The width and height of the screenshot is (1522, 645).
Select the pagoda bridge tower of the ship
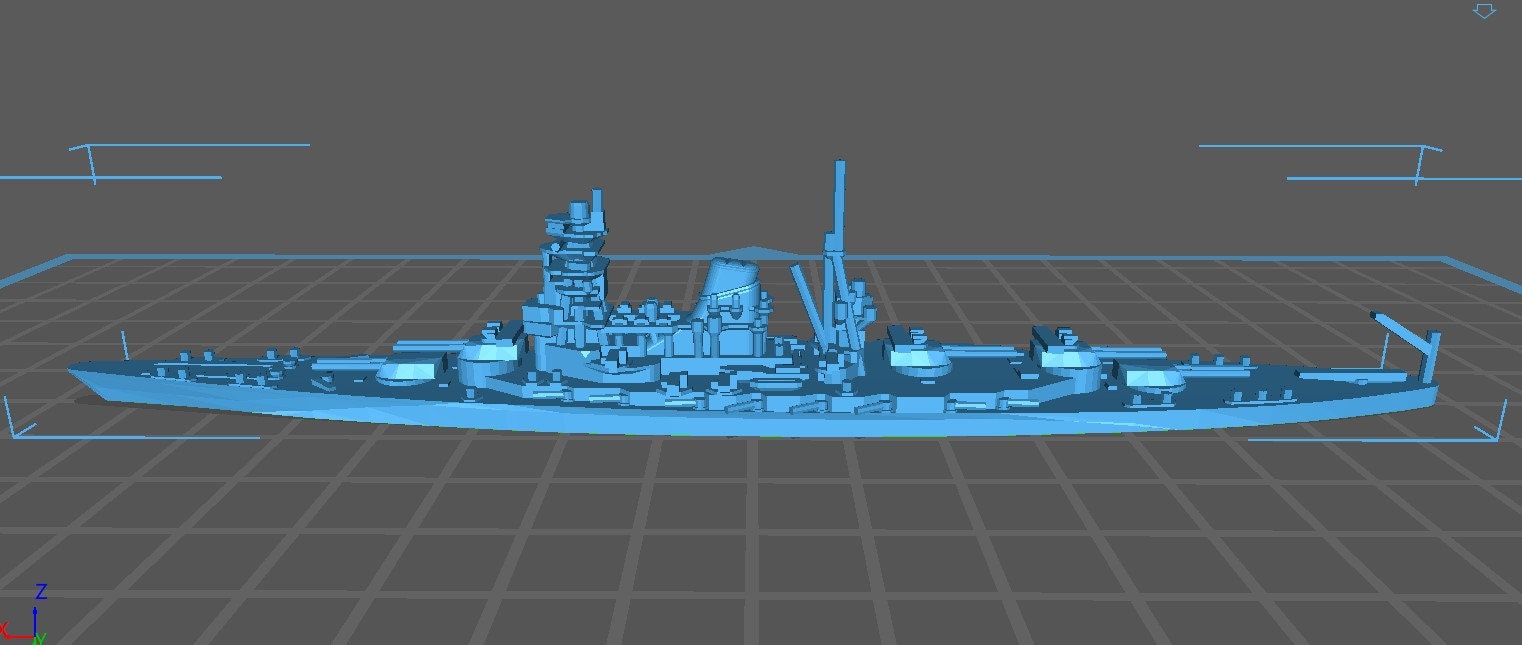point(576,260)
